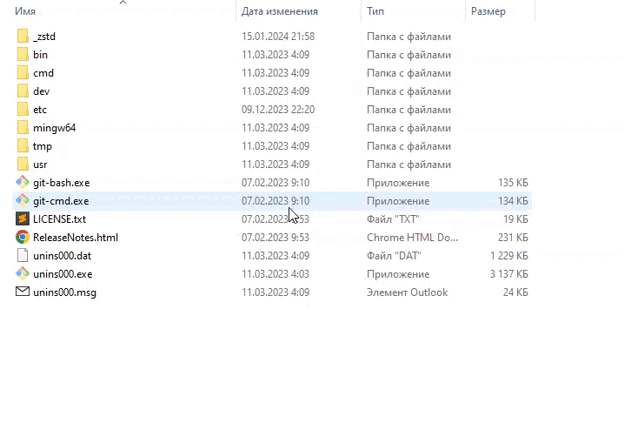The width and height of the screenshot is (624, 430).
Task: Click the size 134 КБ
Action: click(x=513, y=201)
